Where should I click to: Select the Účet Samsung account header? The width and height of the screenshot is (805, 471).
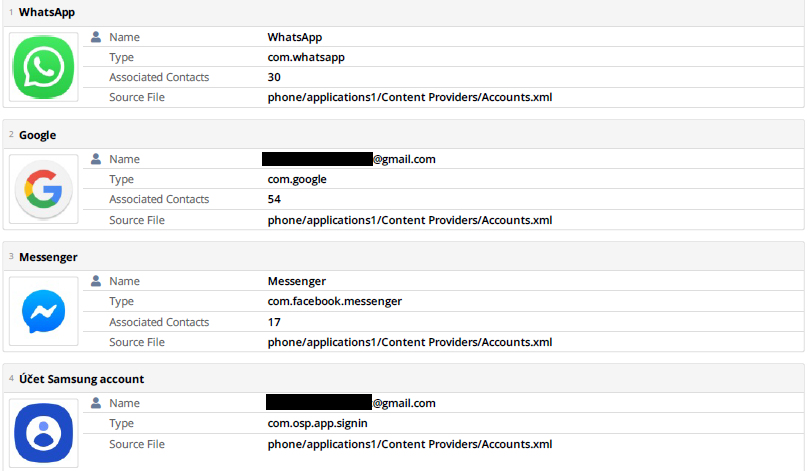tap(82, 379)
